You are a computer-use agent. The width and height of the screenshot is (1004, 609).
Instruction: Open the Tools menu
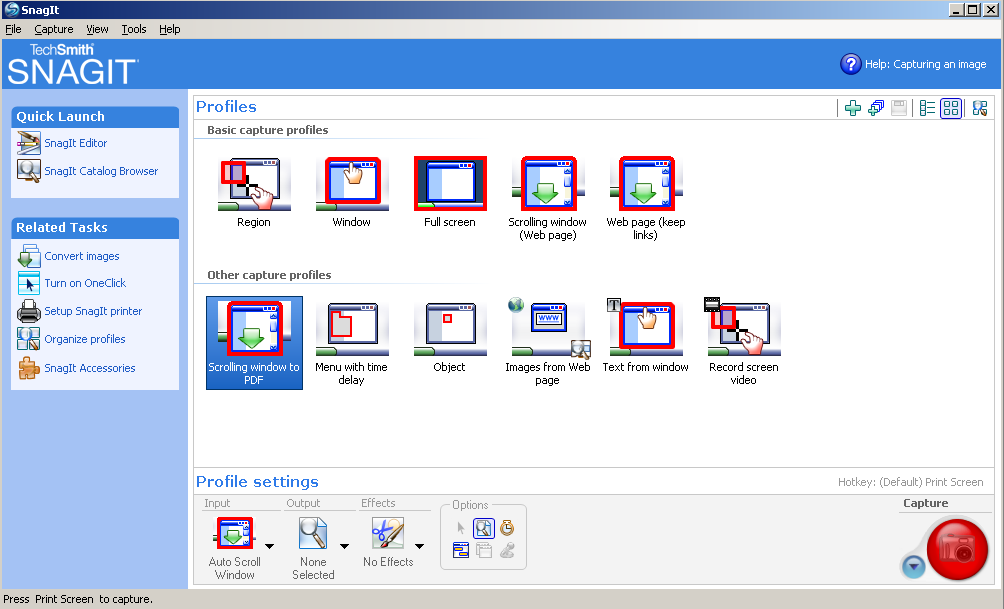pyautogui.click(x=134, y=29)
